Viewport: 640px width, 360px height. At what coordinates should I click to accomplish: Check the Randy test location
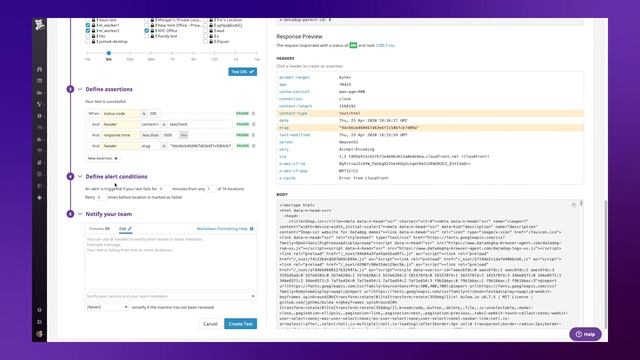[x=147, y=36]
